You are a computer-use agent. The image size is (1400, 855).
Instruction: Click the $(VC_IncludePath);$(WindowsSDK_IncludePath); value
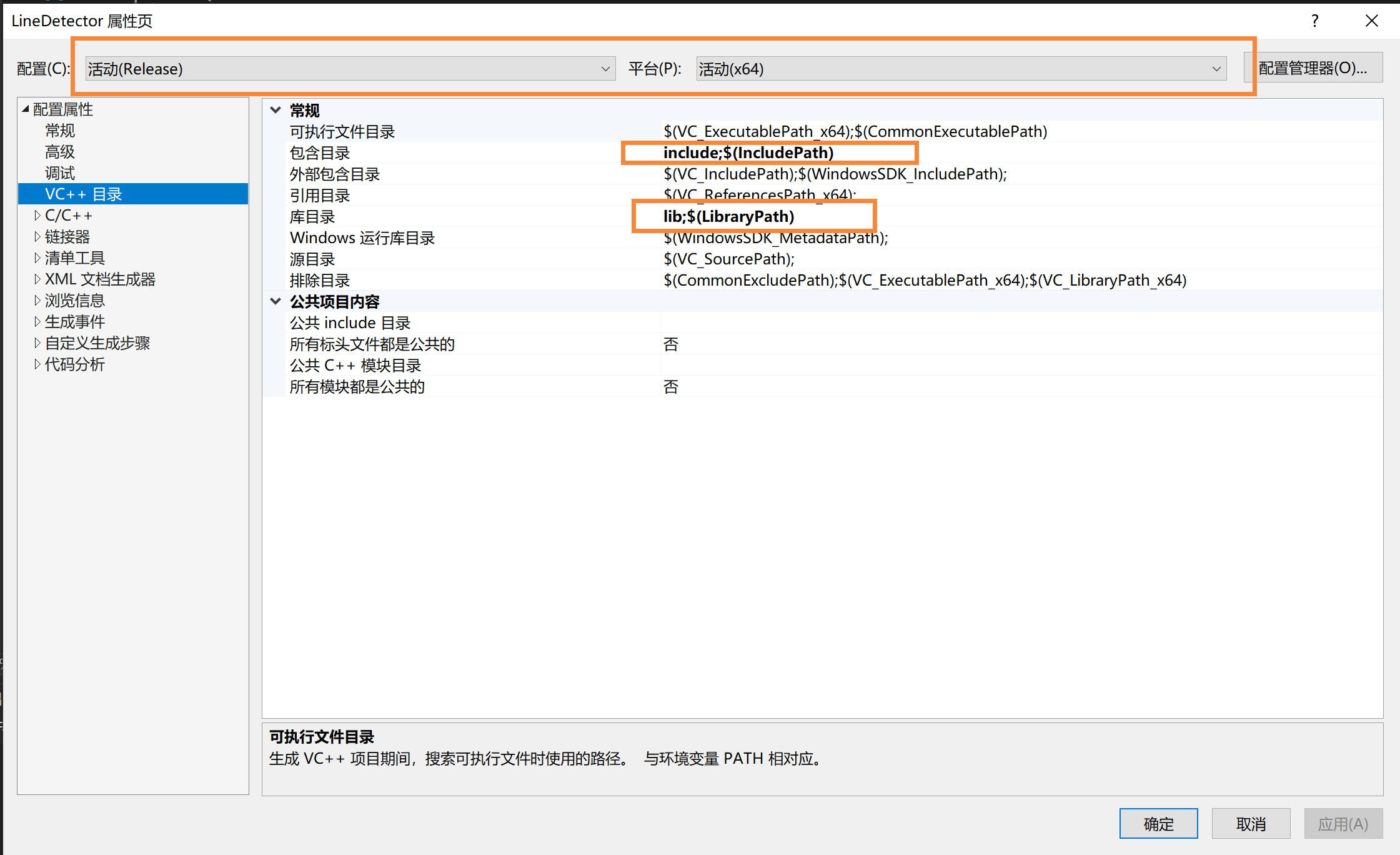tap(835, 174)
